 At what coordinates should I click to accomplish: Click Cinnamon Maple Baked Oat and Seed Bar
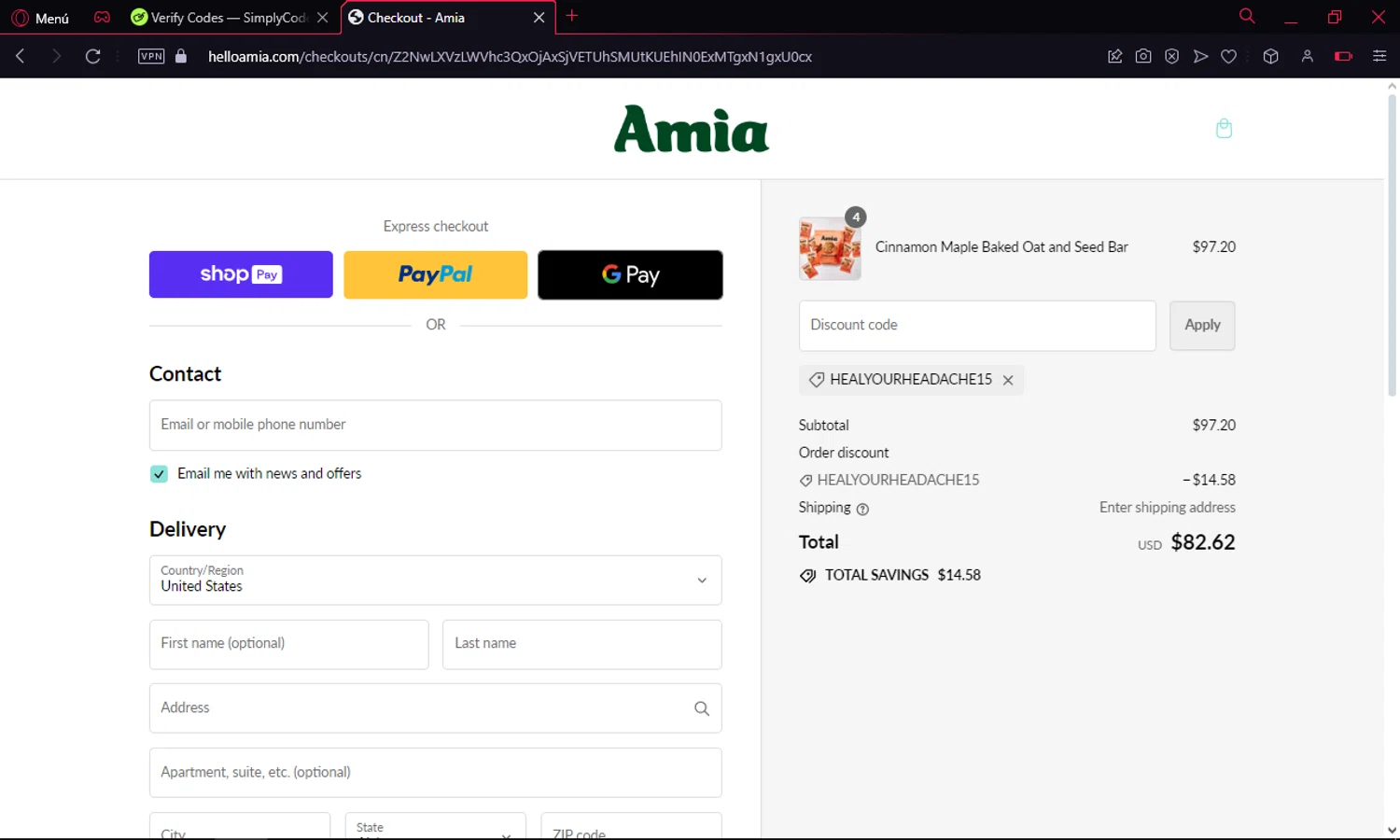(x=1001, y=247)
